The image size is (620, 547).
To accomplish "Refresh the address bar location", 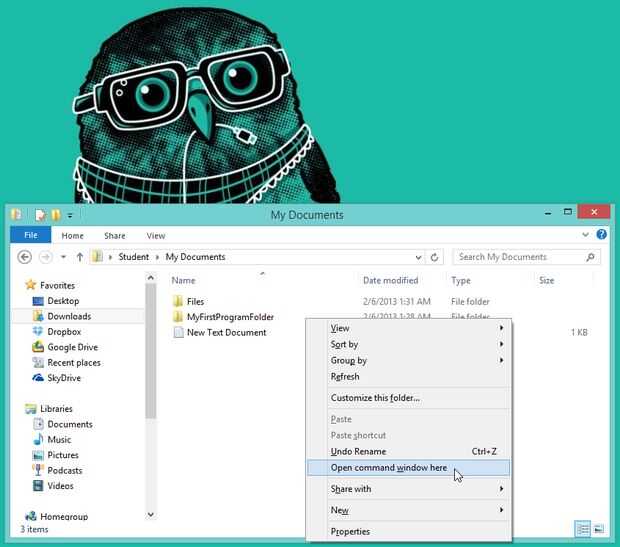I will click(x=434, y=257).
